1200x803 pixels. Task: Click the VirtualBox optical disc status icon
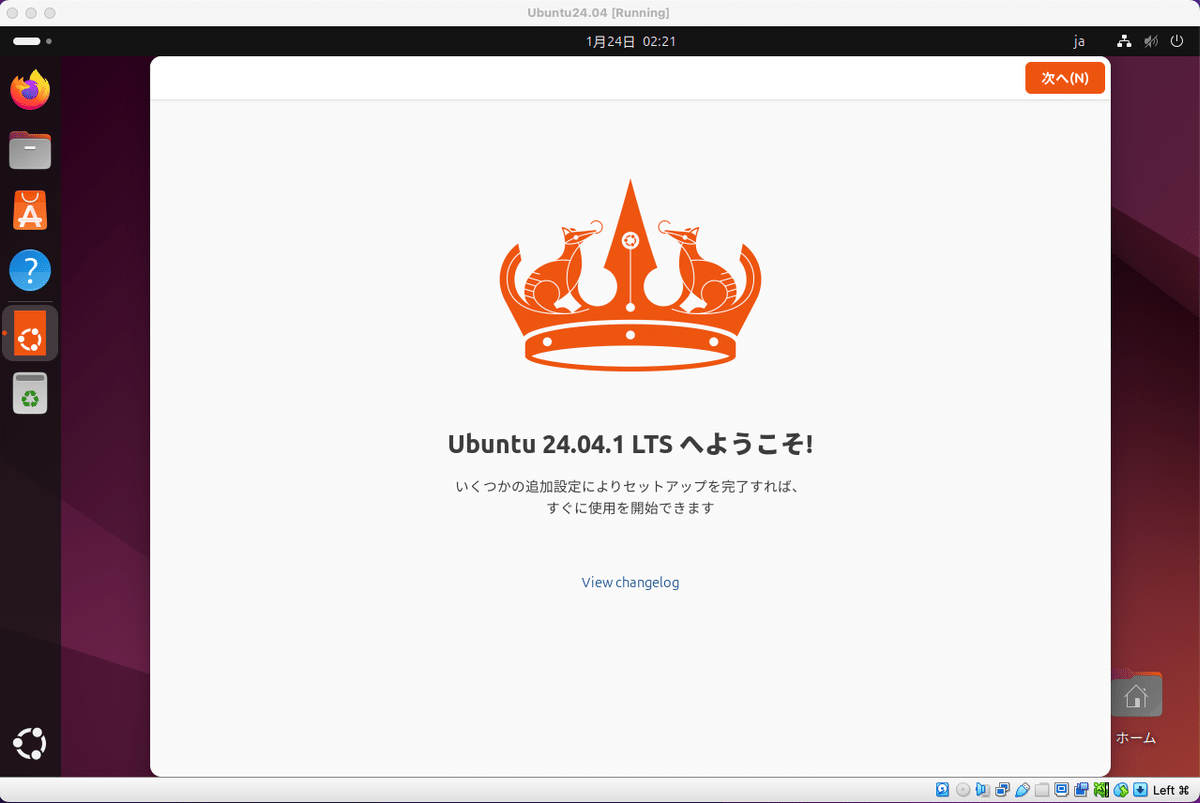coord(963,790)
